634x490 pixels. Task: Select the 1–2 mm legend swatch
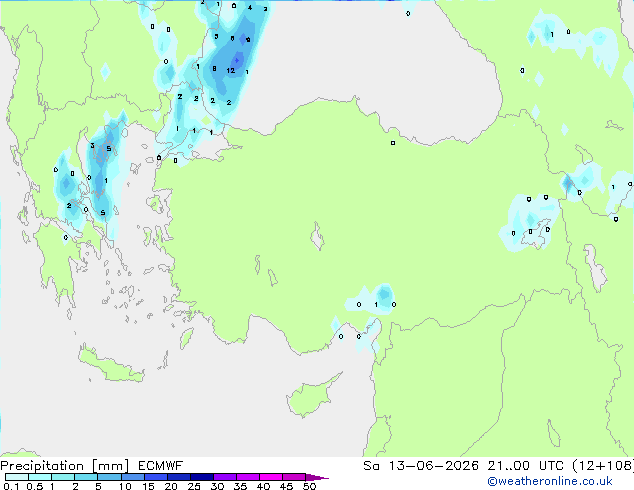(x=63, y=477)
